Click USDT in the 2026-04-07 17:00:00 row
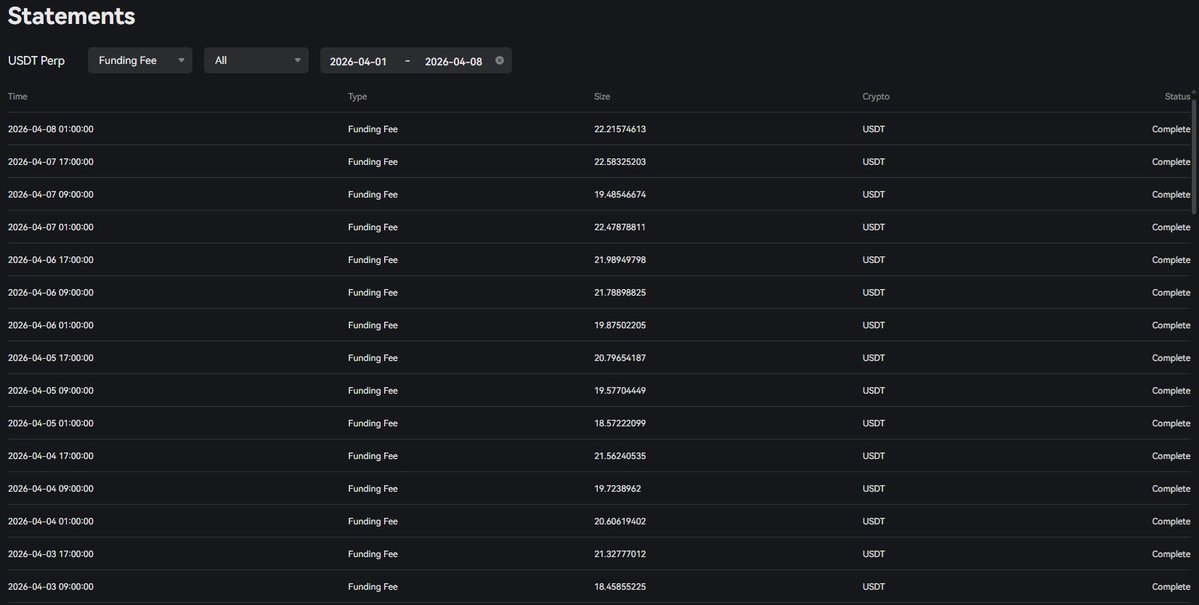Image resolution: width=1199 pixels, height=605 pixels. pyautogui.click(x=874, y=162)
